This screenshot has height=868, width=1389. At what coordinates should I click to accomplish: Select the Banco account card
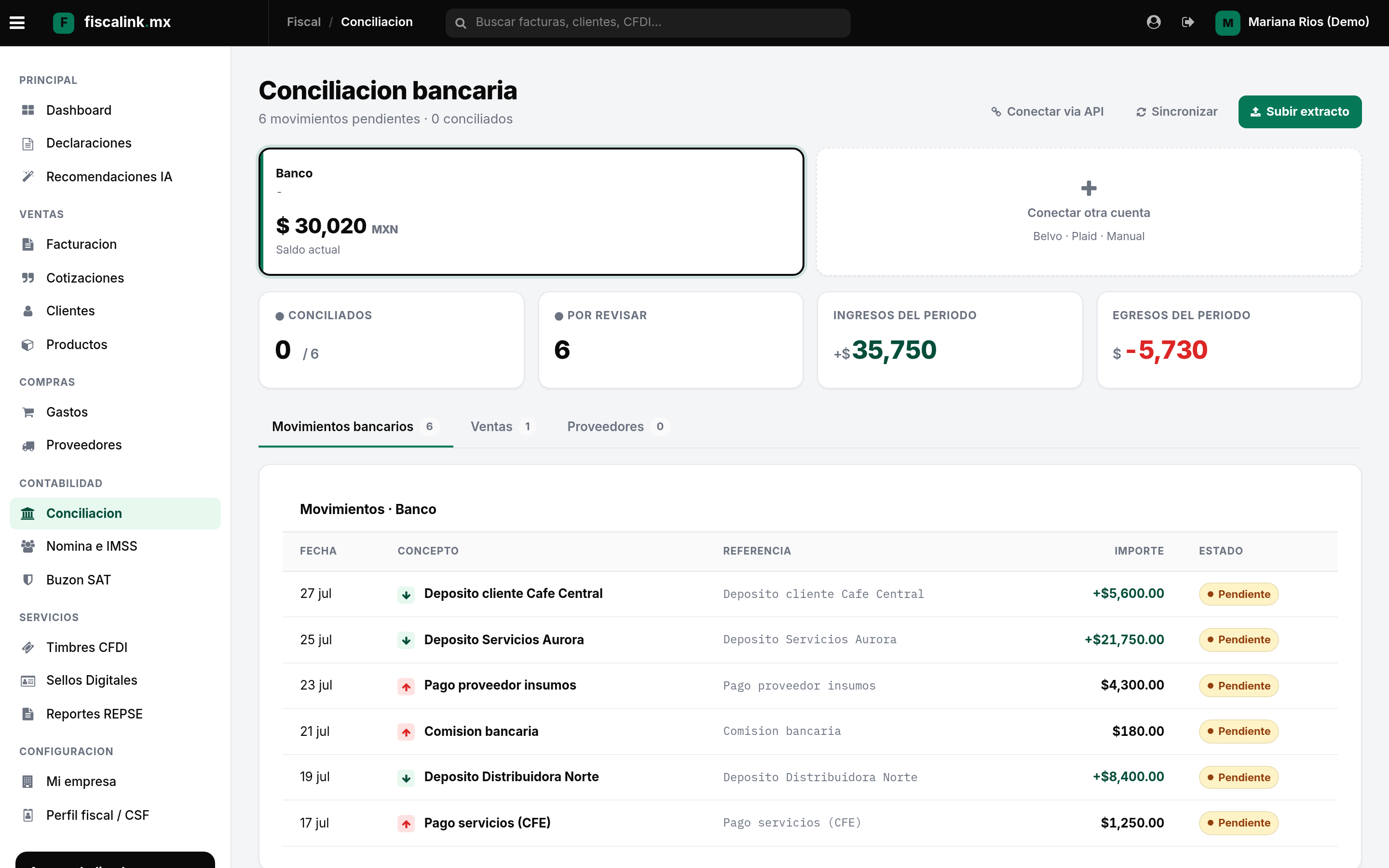point(531,212)
